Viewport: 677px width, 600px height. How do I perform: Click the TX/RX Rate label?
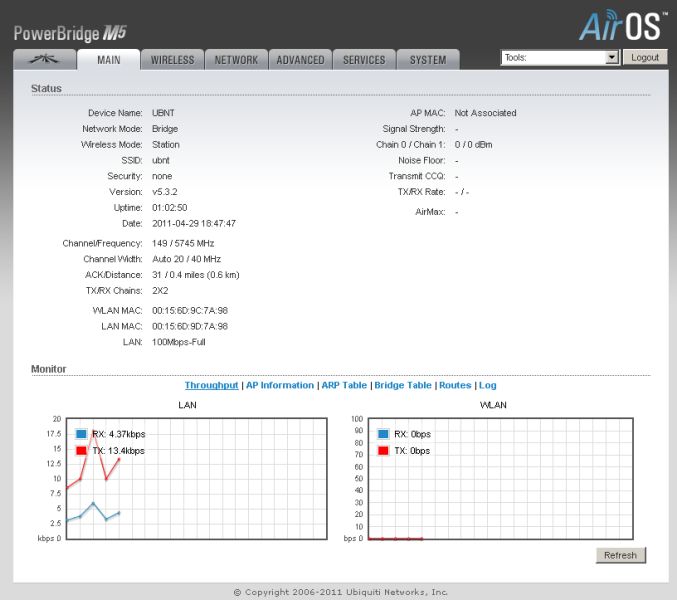(421, 192)
